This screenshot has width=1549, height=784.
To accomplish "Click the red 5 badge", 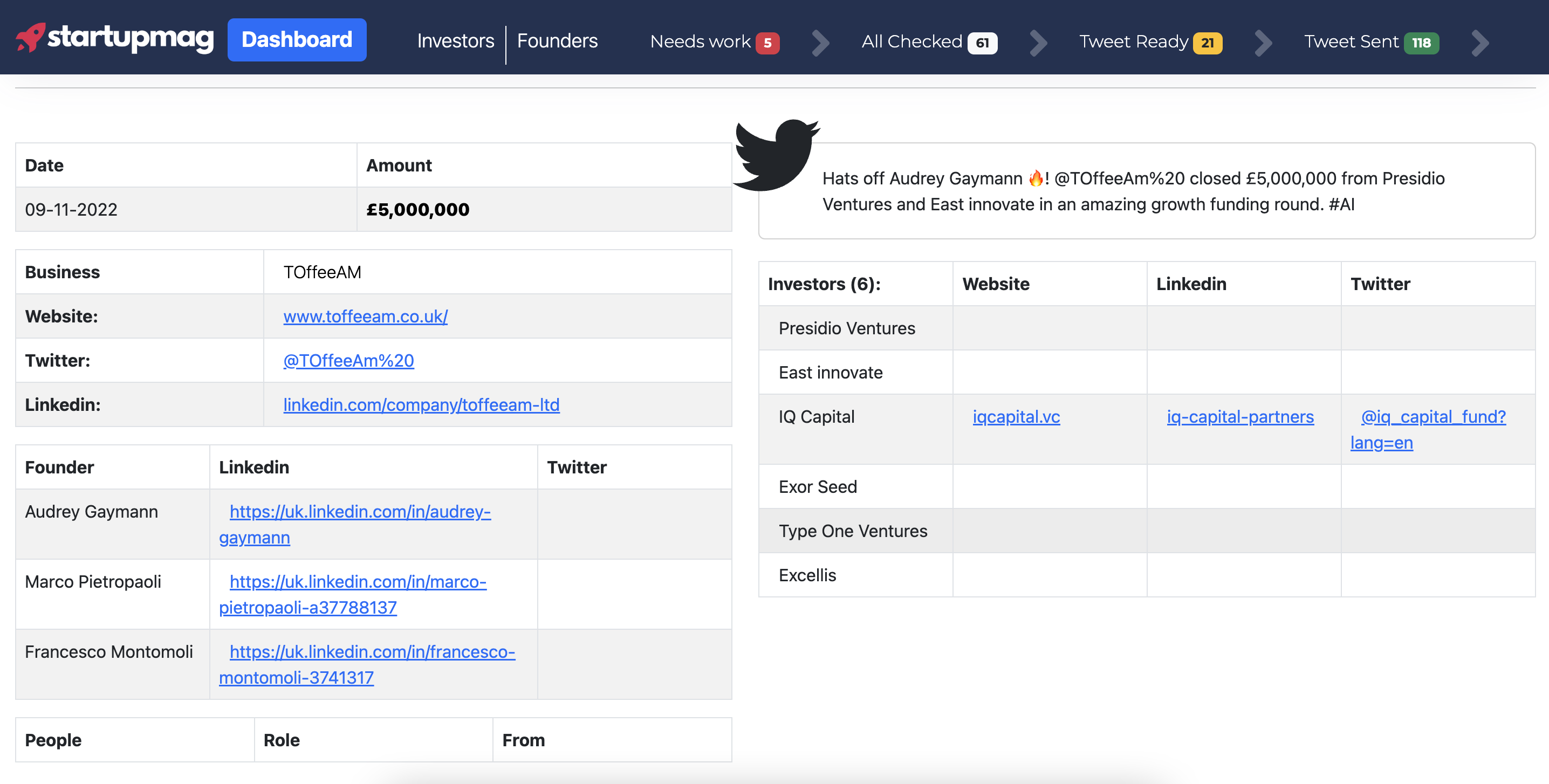I will point(767,43).
